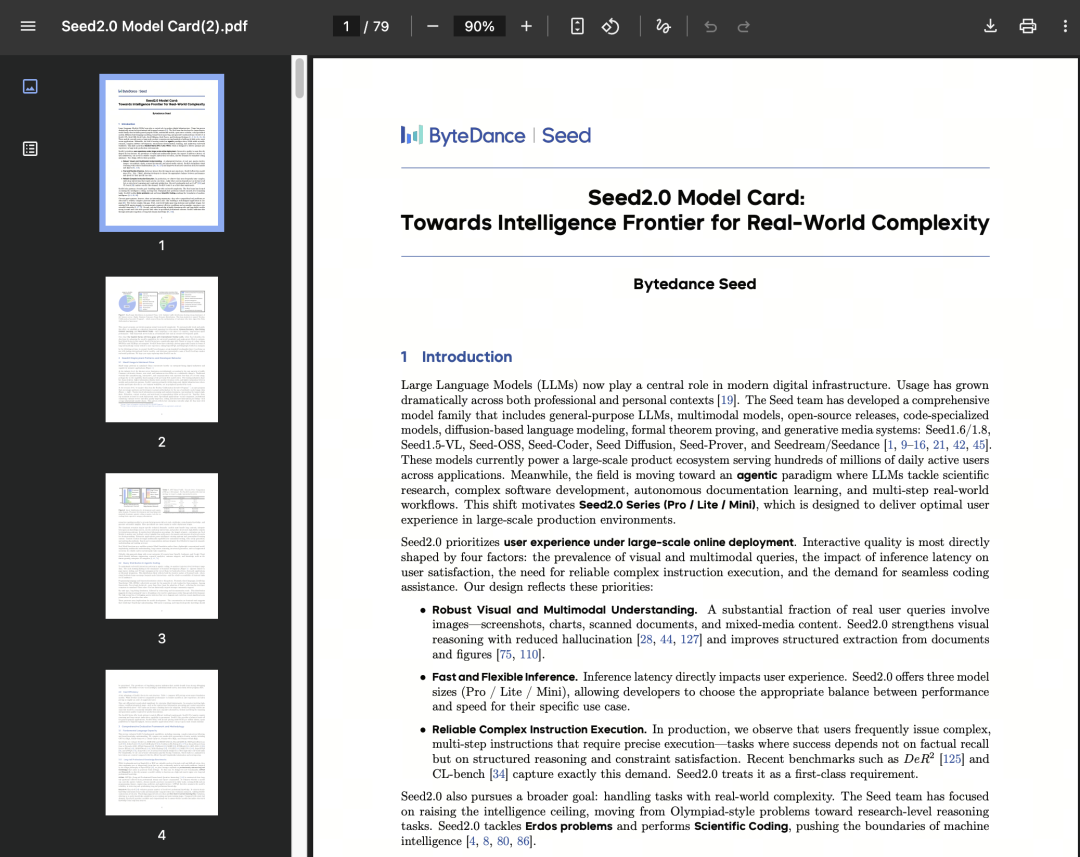Select the draw annotation tool
1080x857 pixels.
[663, 26]
